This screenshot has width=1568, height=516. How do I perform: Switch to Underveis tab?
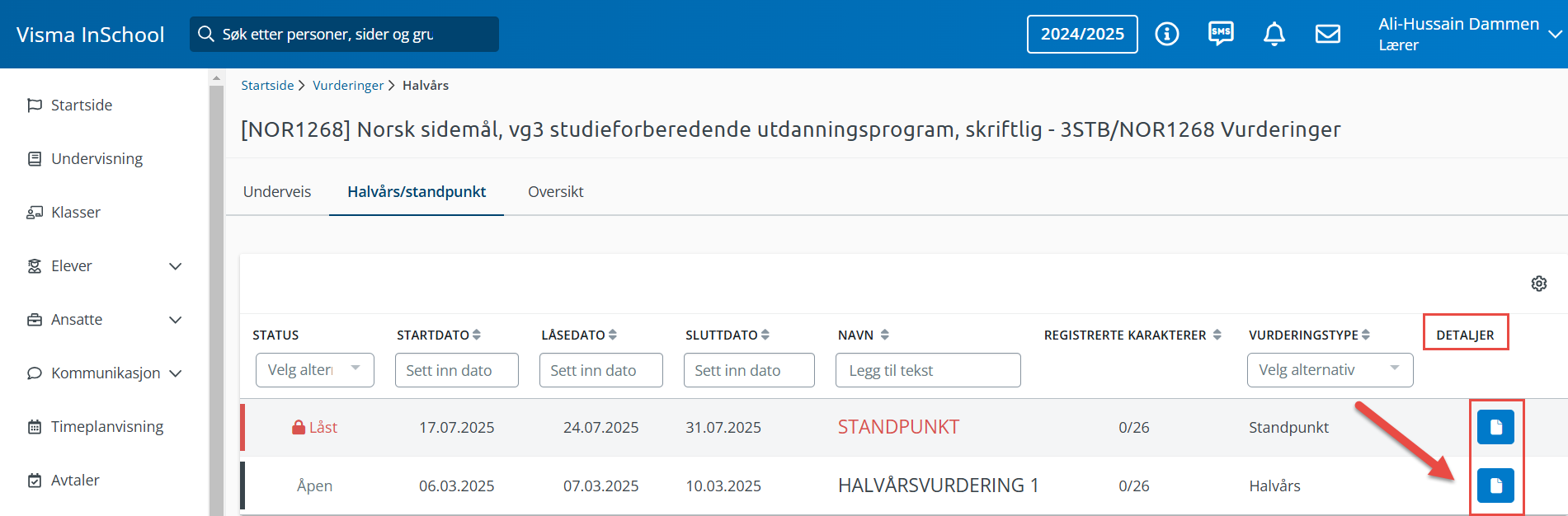point(277,191)
